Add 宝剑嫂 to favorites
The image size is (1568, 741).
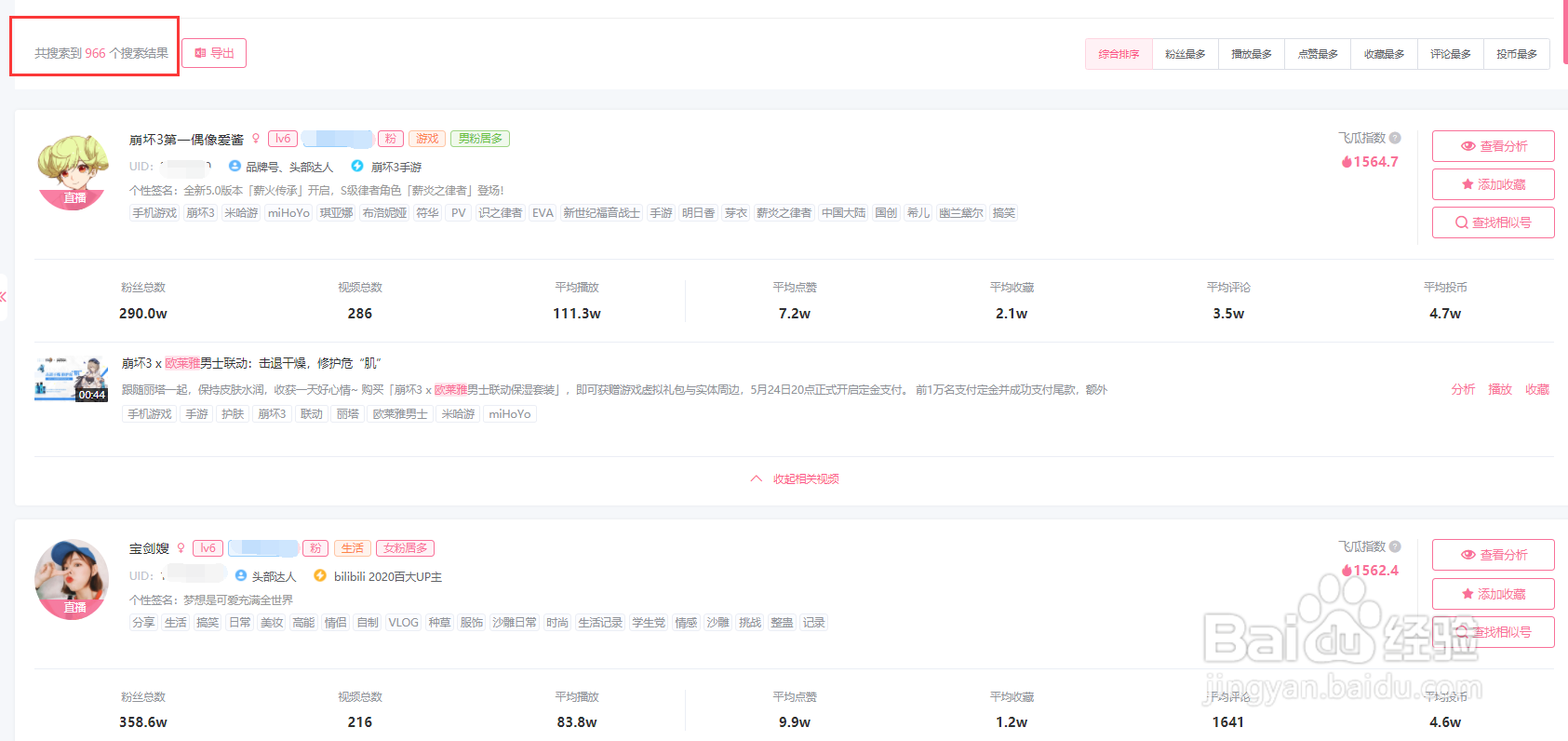click(x=1493, y=594)
